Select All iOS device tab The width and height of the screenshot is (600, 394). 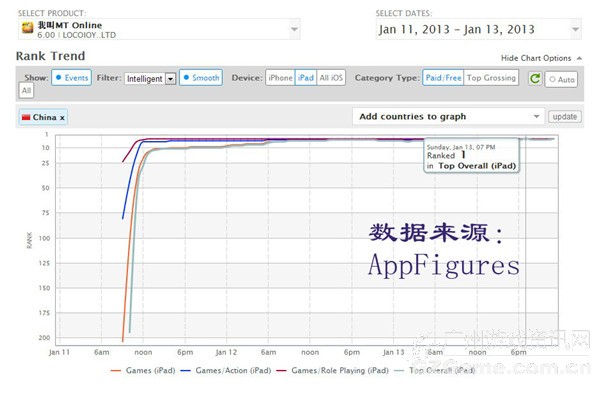tap(331, 78)
